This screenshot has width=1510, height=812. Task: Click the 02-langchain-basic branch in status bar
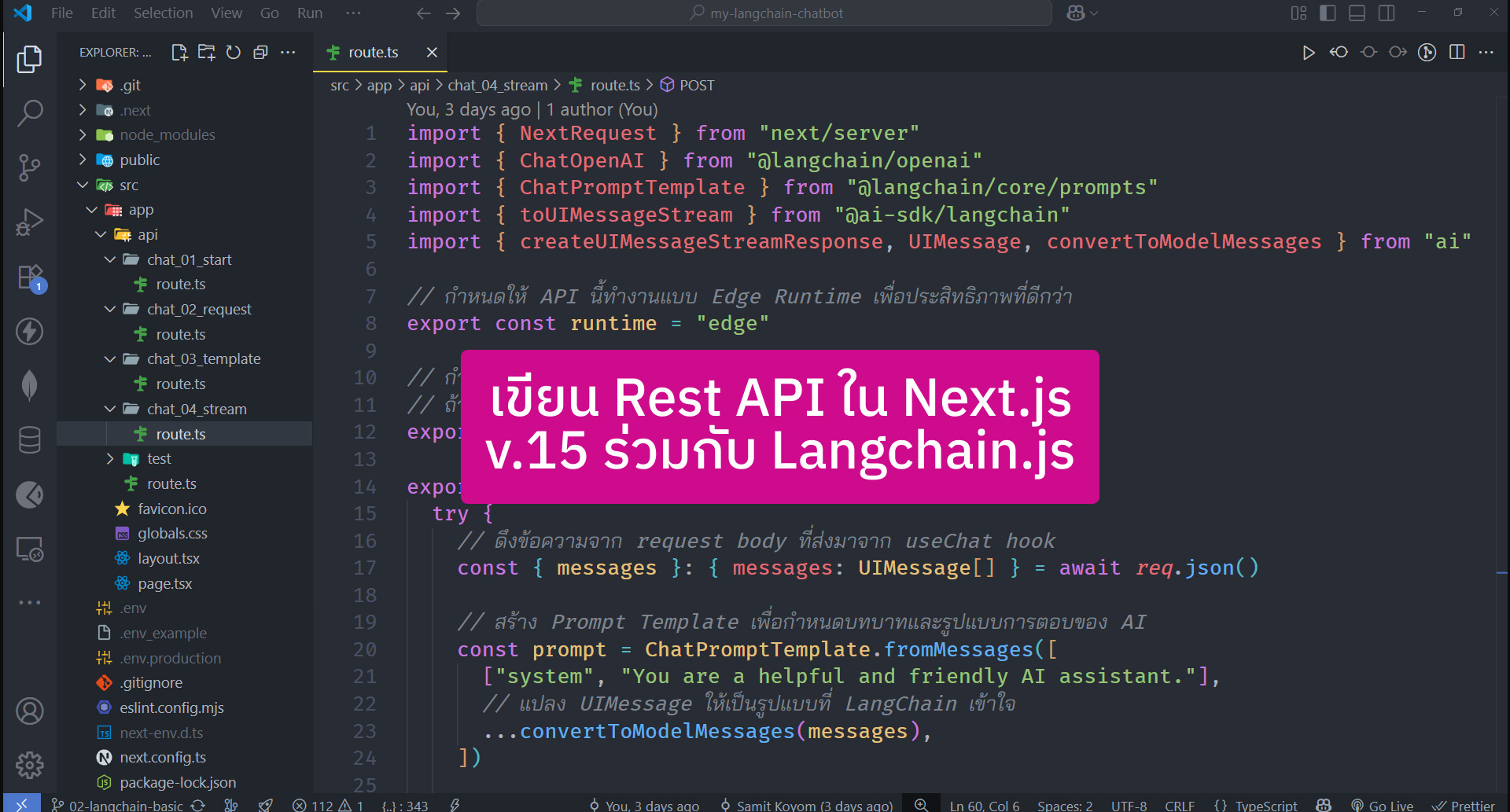pyautogui.click(x=118, y=806)
